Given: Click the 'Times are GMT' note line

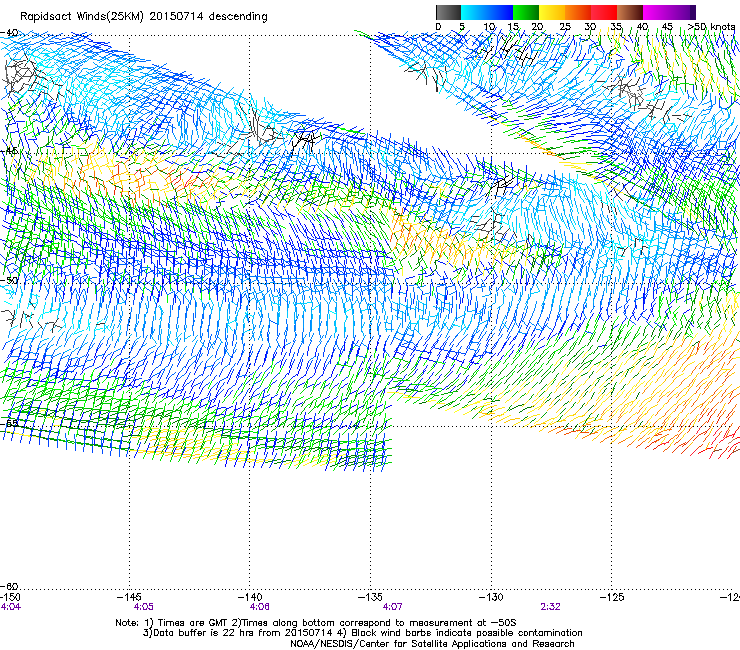Looking at the screenshot, I should click(316, 623).
